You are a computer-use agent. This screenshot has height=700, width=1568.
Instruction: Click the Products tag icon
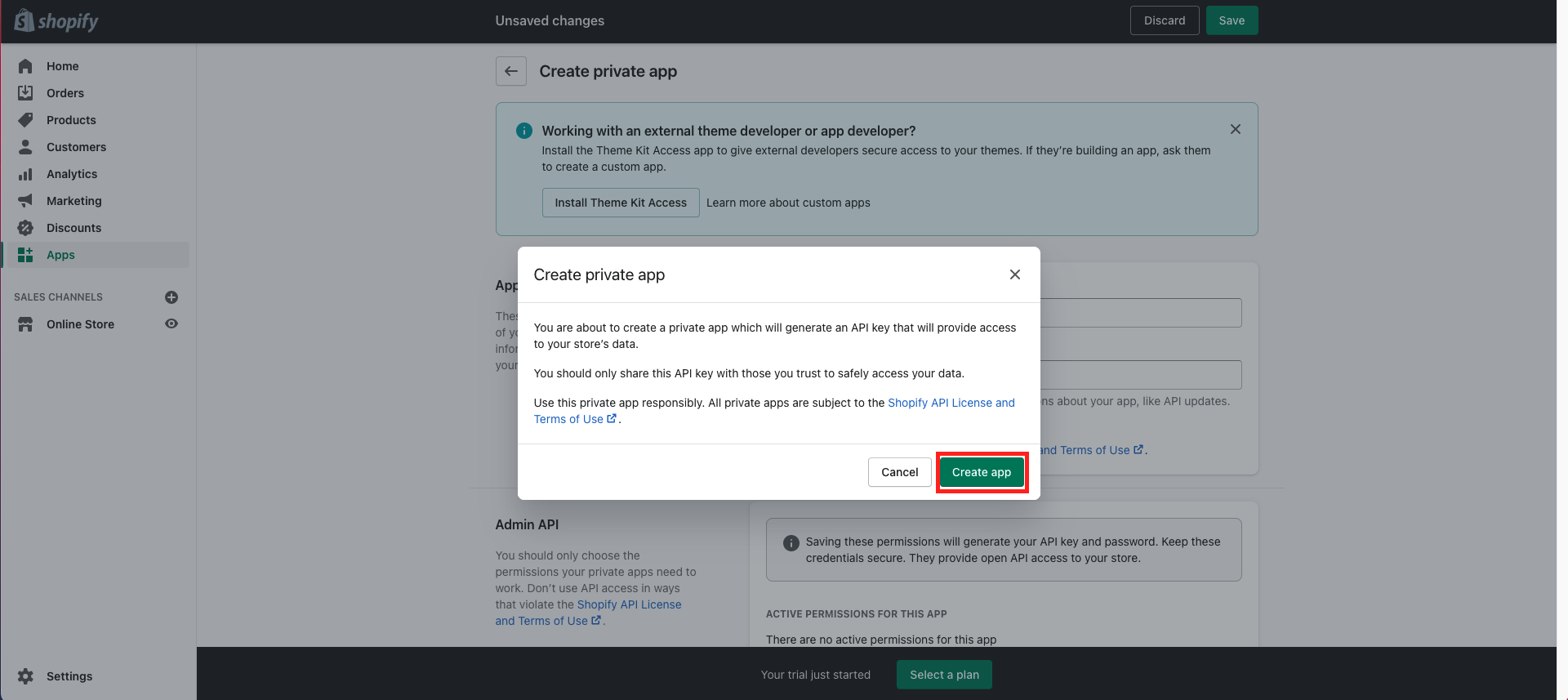[25, 120]
